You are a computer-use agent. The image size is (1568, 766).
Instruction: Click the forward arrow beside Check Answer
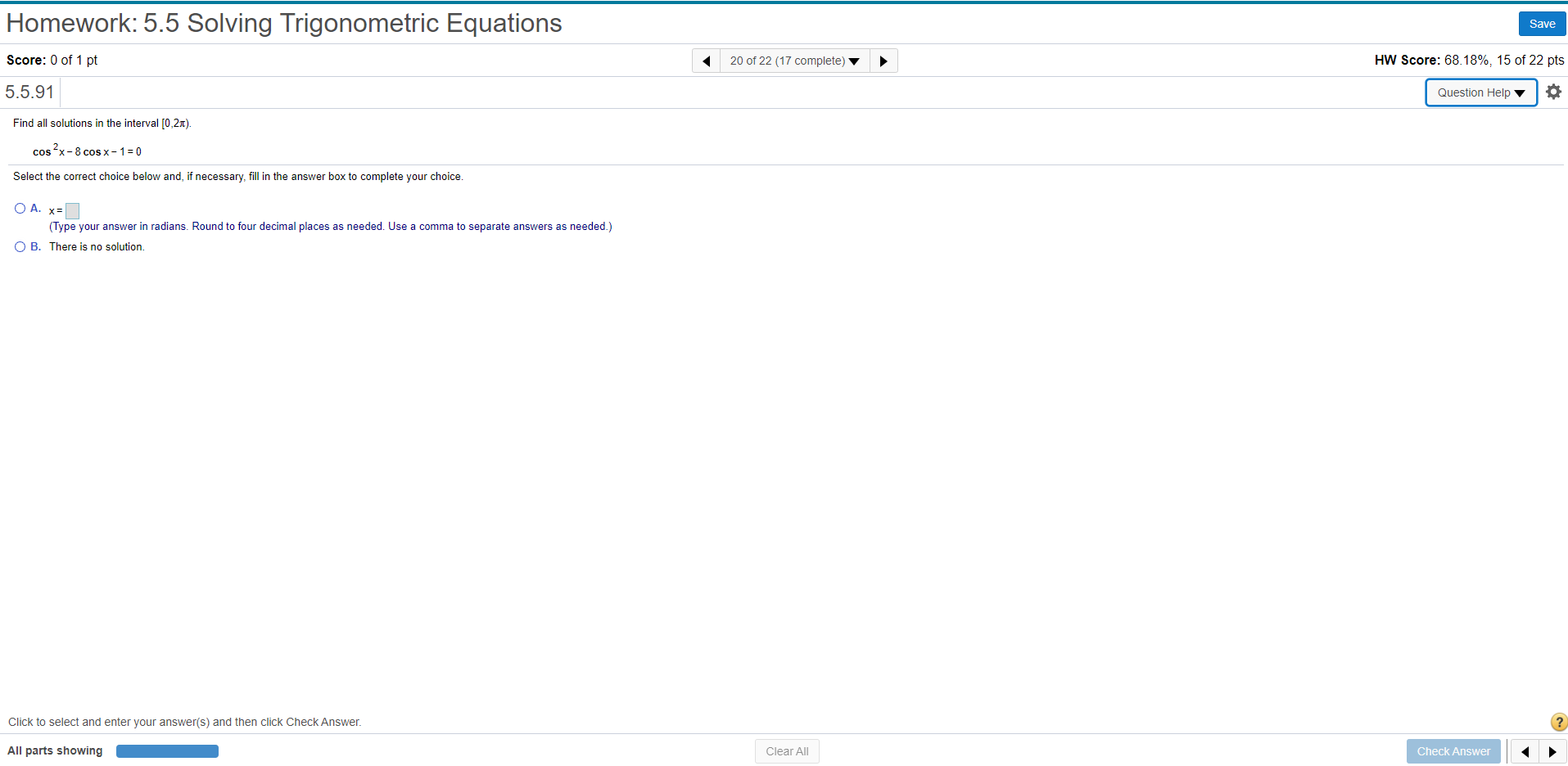[1552, 750]
